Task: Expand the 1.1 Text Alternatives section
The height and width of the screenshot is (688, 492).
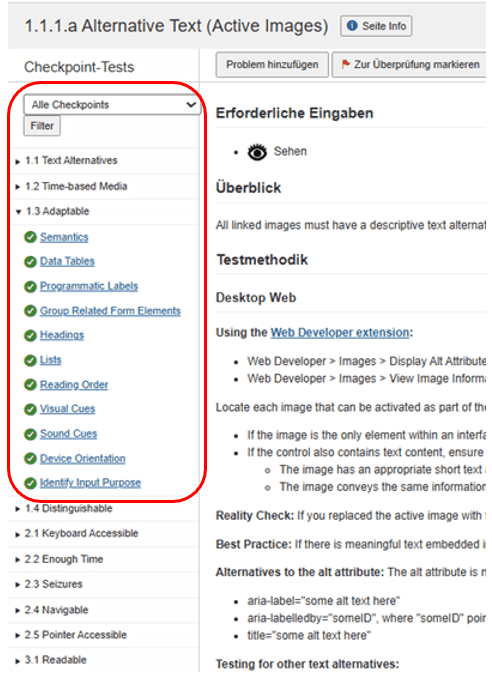Action: 67,161
